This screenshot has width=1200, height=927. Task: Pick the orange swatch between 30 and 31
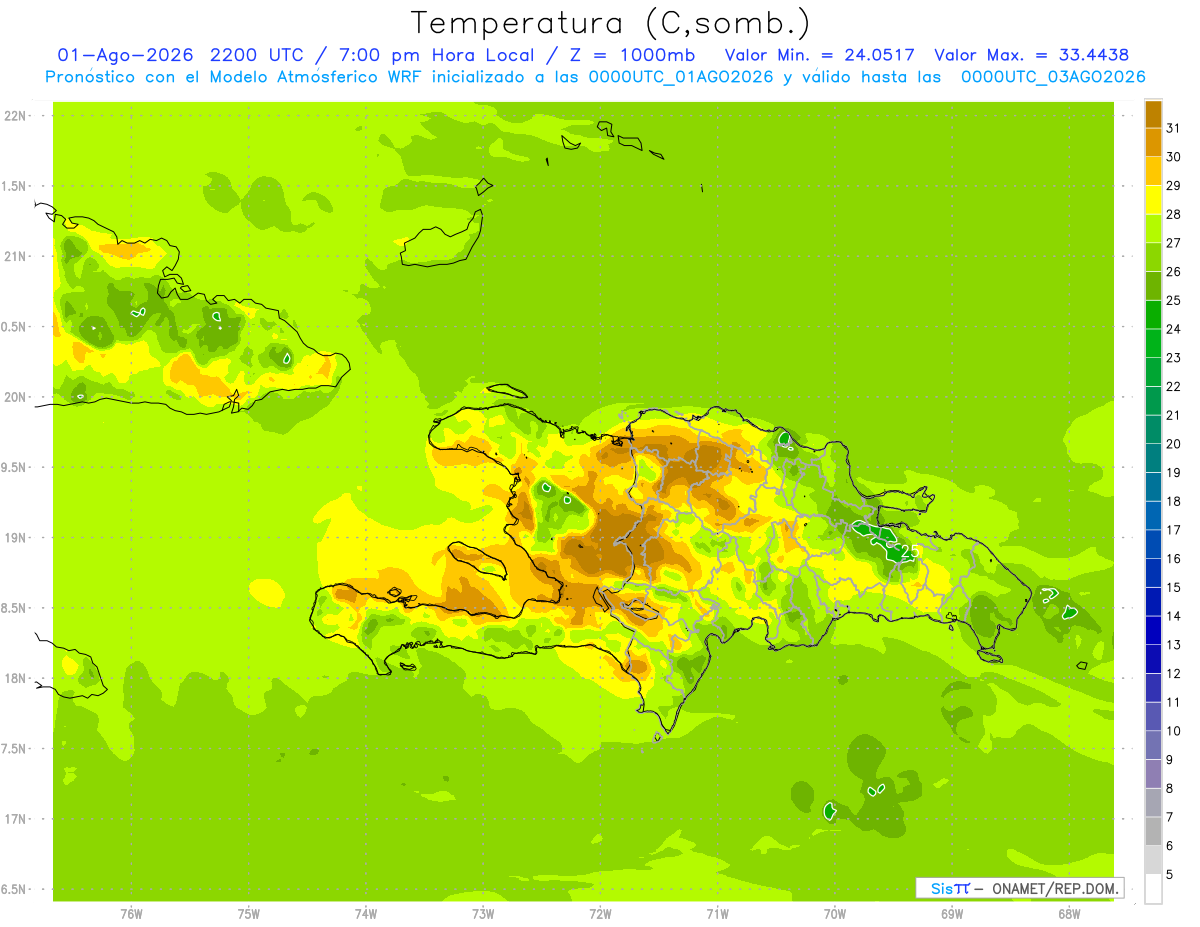[x=1153, y=142]
